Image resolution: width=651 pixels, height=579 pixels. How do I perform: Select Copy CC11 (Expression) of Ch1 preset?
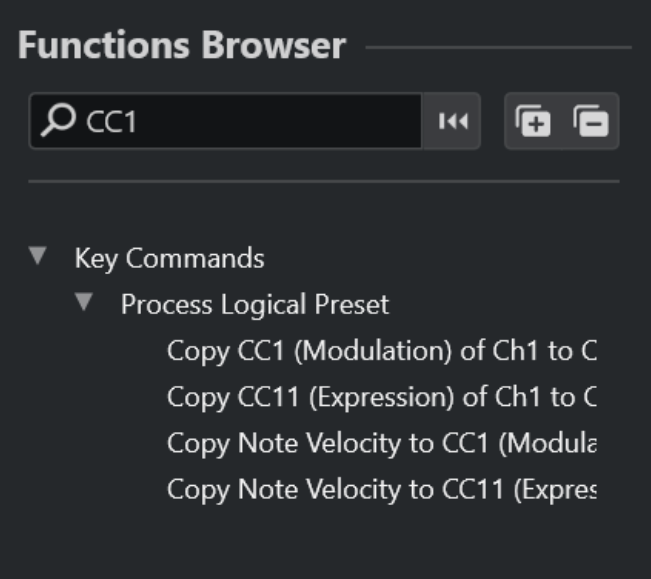380,396
